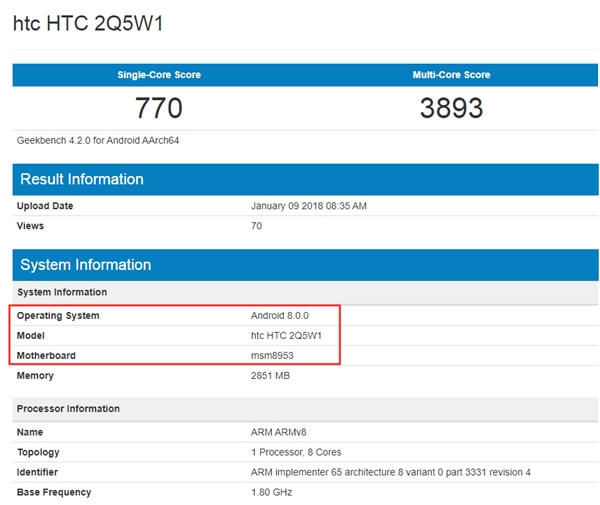
Task: Click the Android 8.0.0 value
Action: pos(280,316)
